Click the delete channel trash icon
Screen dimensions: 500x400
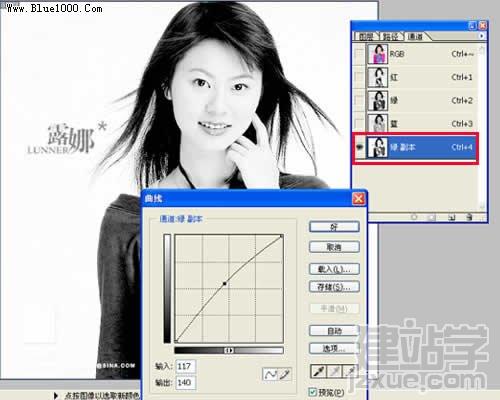469,217
